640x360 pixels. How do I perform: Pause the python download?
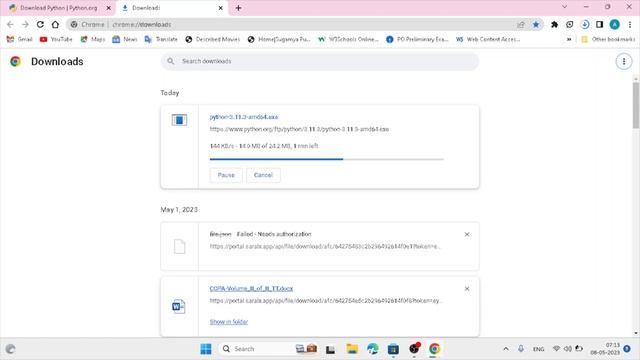226,175
